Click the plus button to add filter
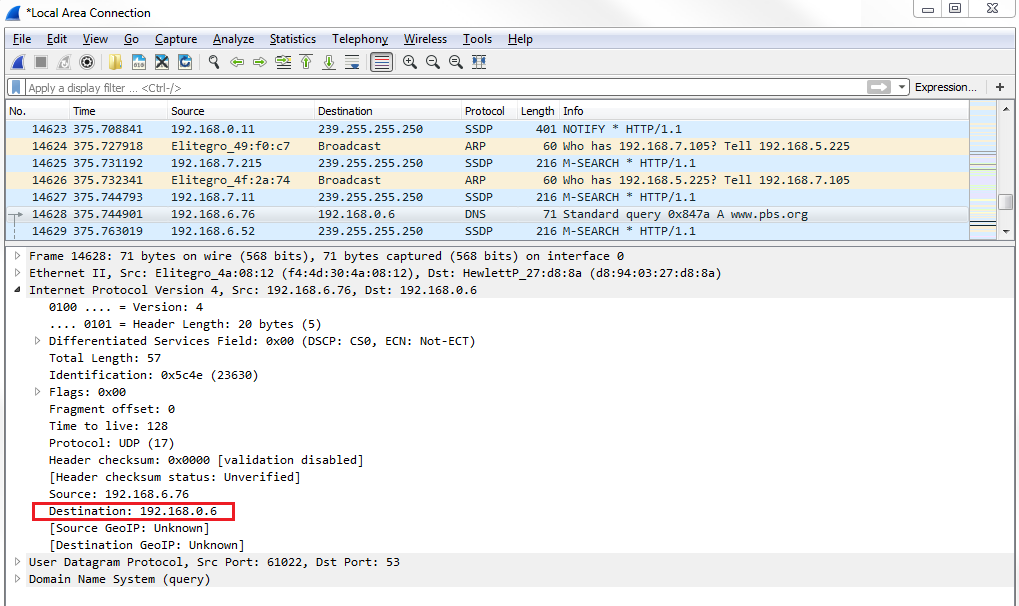Screen dimensions: 1019x606 pyautogui.click(x=999, y=87)
